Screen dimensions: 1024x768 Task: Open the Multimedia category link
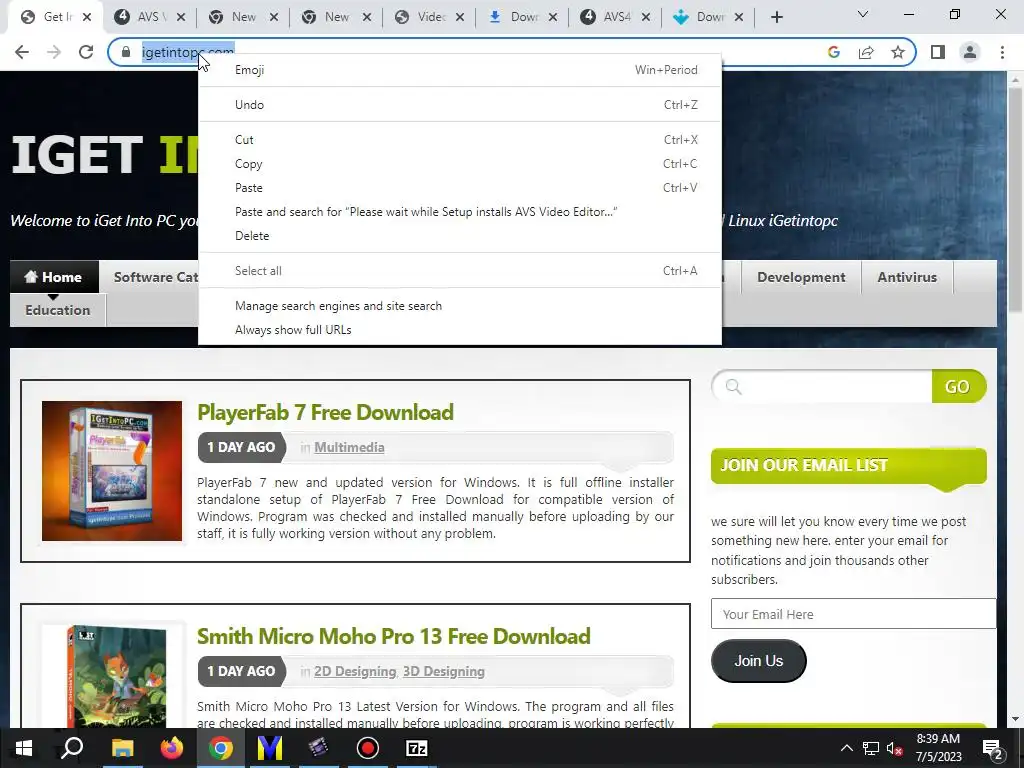click(x=349, y=447)
